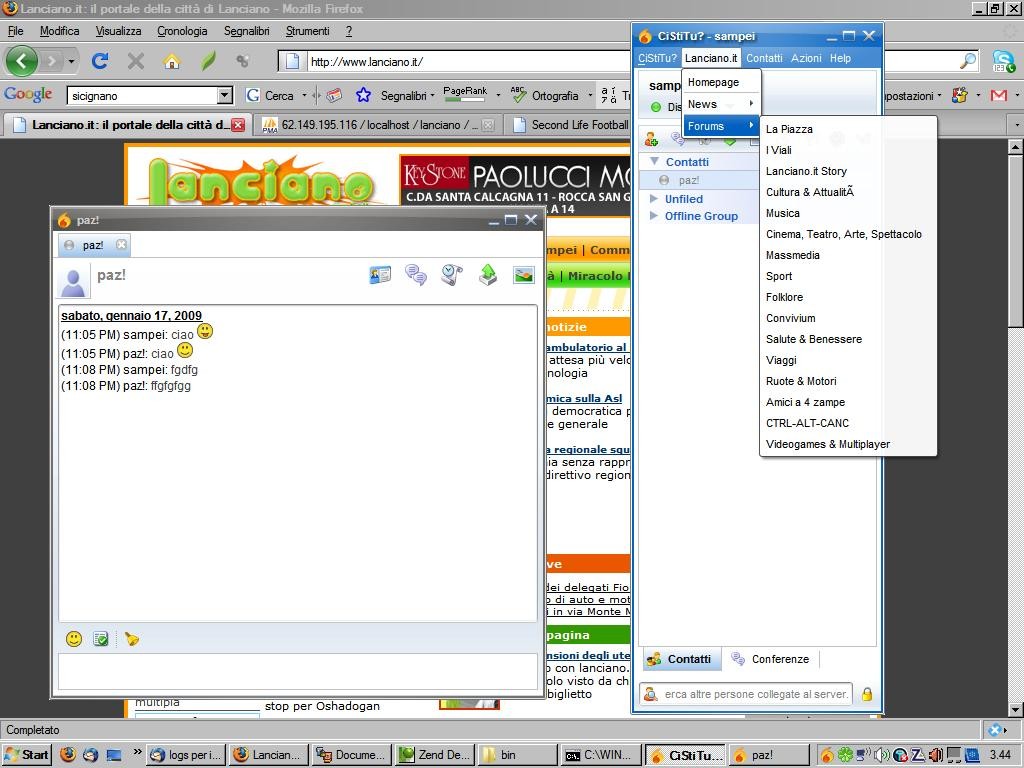Click the Firefox home icon
This screenshot has width=1024, height=768.
[x=172, y=61]
